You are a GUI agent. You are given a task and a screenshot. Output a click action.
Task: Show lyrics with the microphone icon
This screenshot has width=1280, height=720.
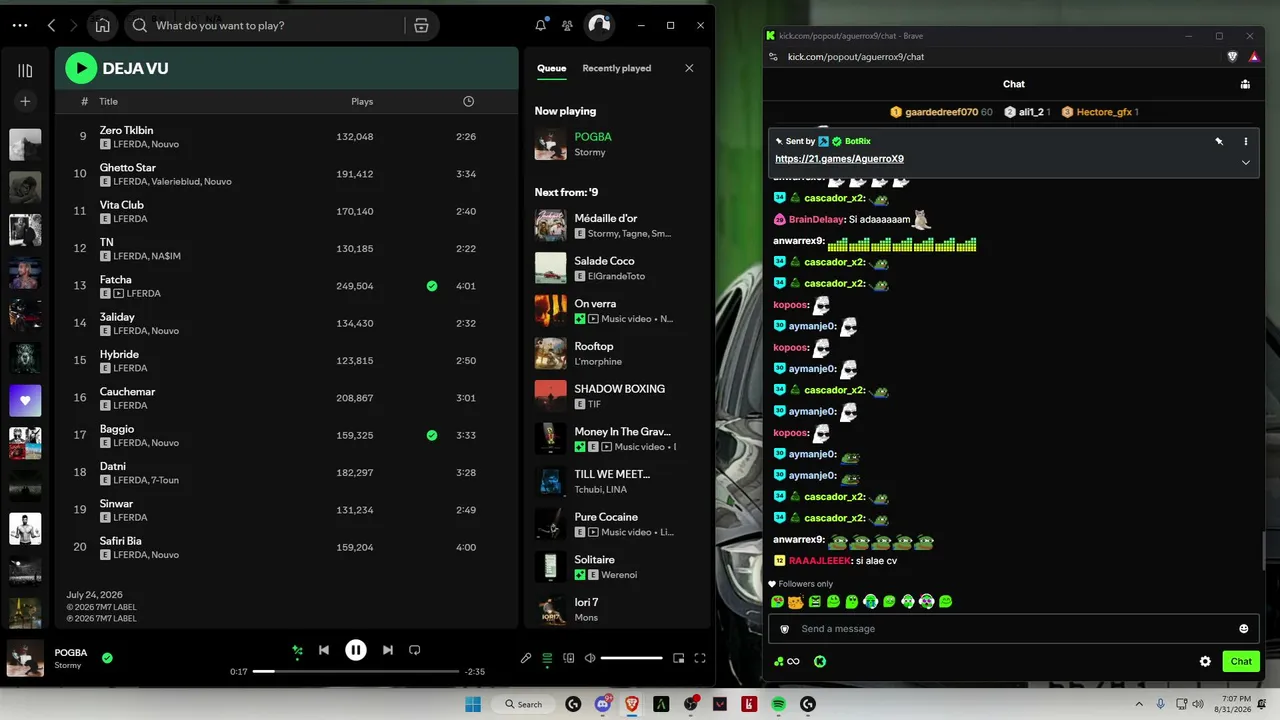click(x=526, y=658)
